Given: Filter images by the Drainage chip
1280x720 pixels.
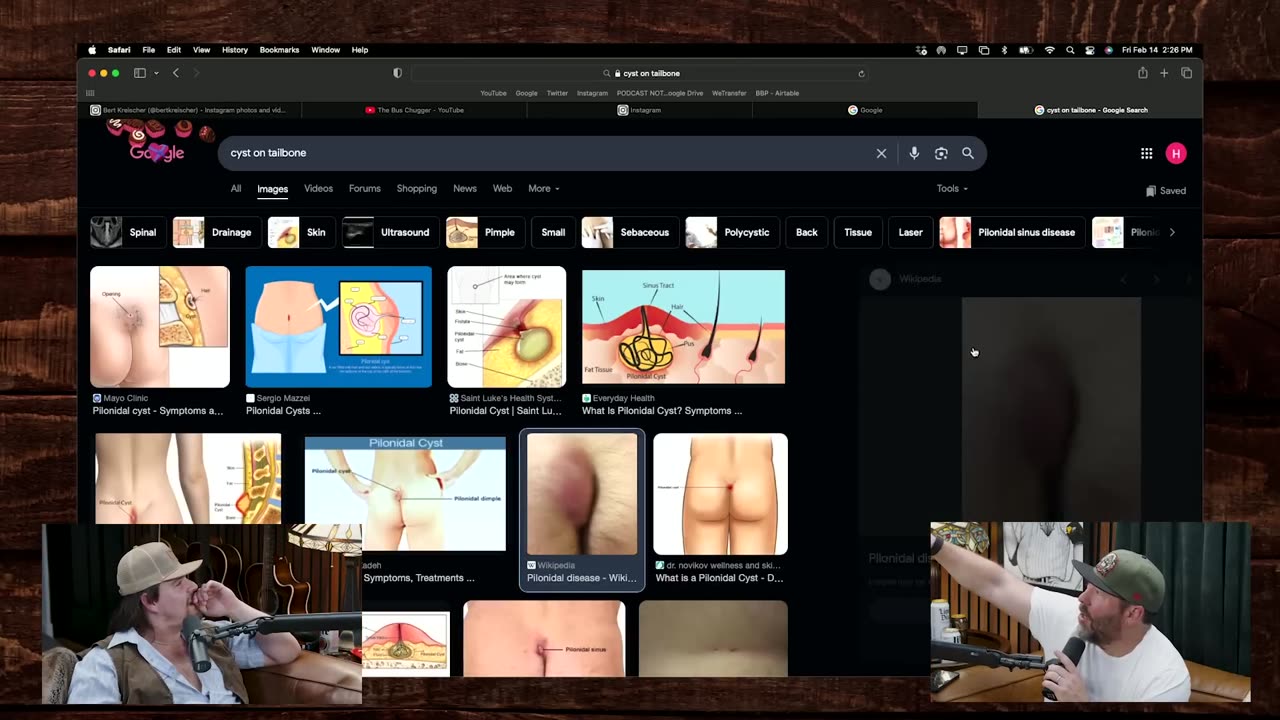Looking at the screenshot, I should pos(215,232).
